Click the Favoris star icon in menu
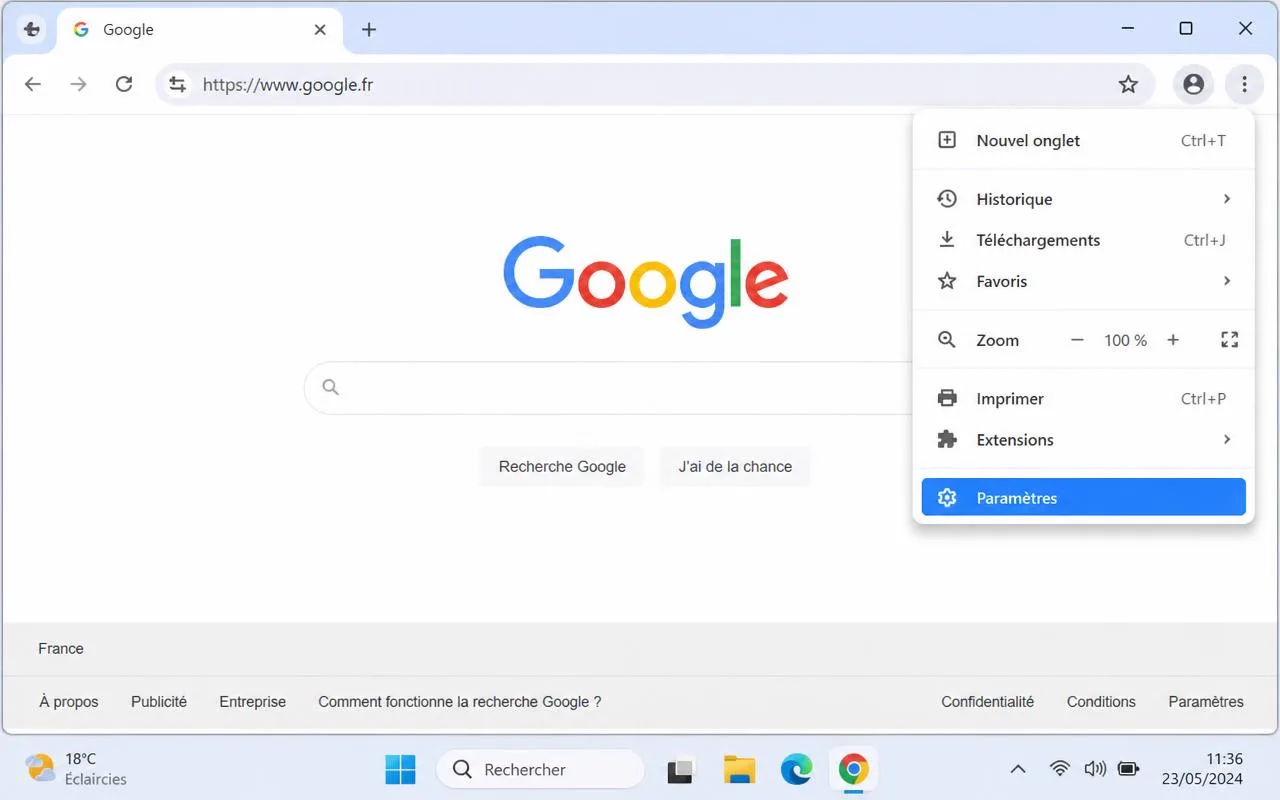Image resolution: width=1280 pixels, height=800 pixels. (946, 281)
